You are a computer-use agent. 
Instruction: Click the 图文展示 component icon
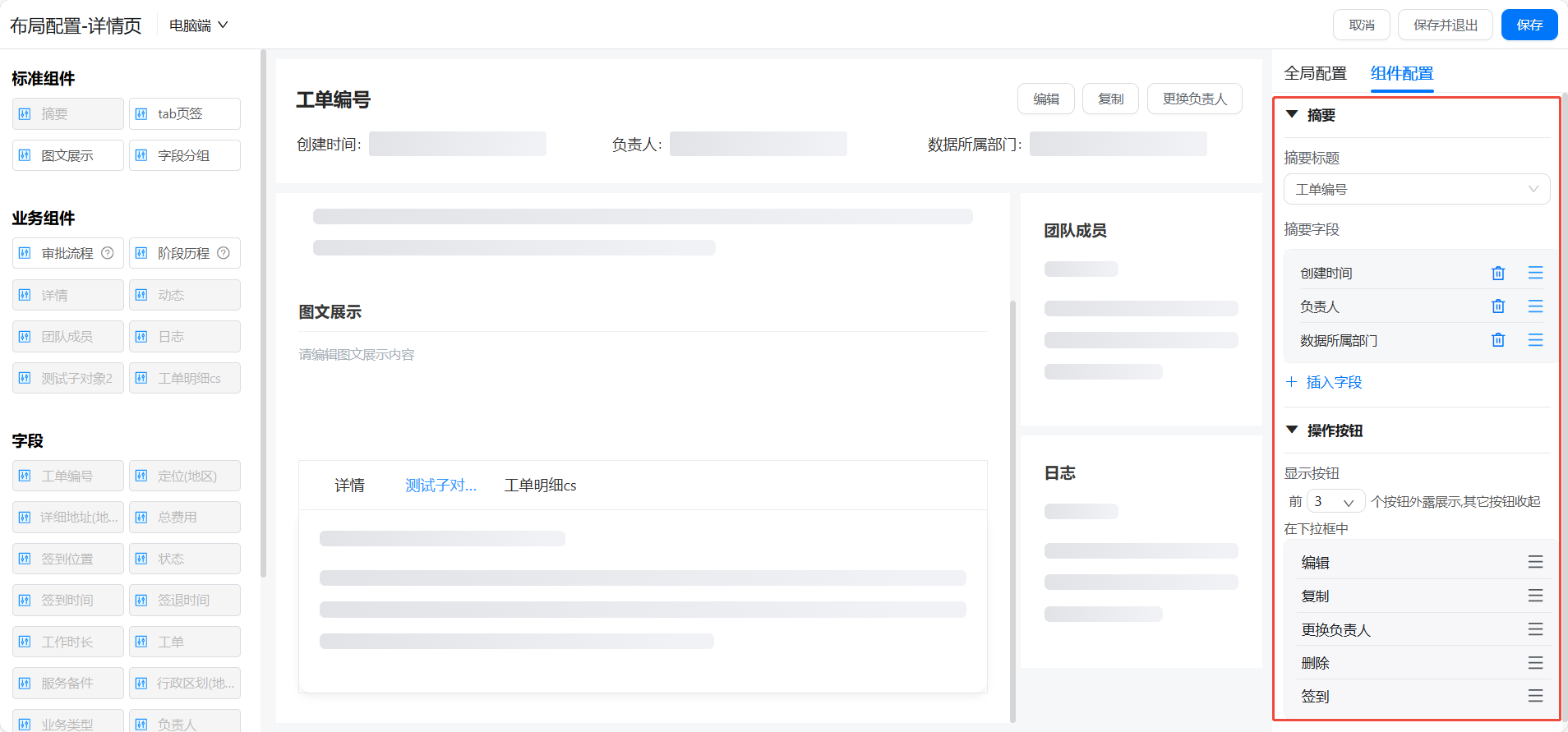25,155
